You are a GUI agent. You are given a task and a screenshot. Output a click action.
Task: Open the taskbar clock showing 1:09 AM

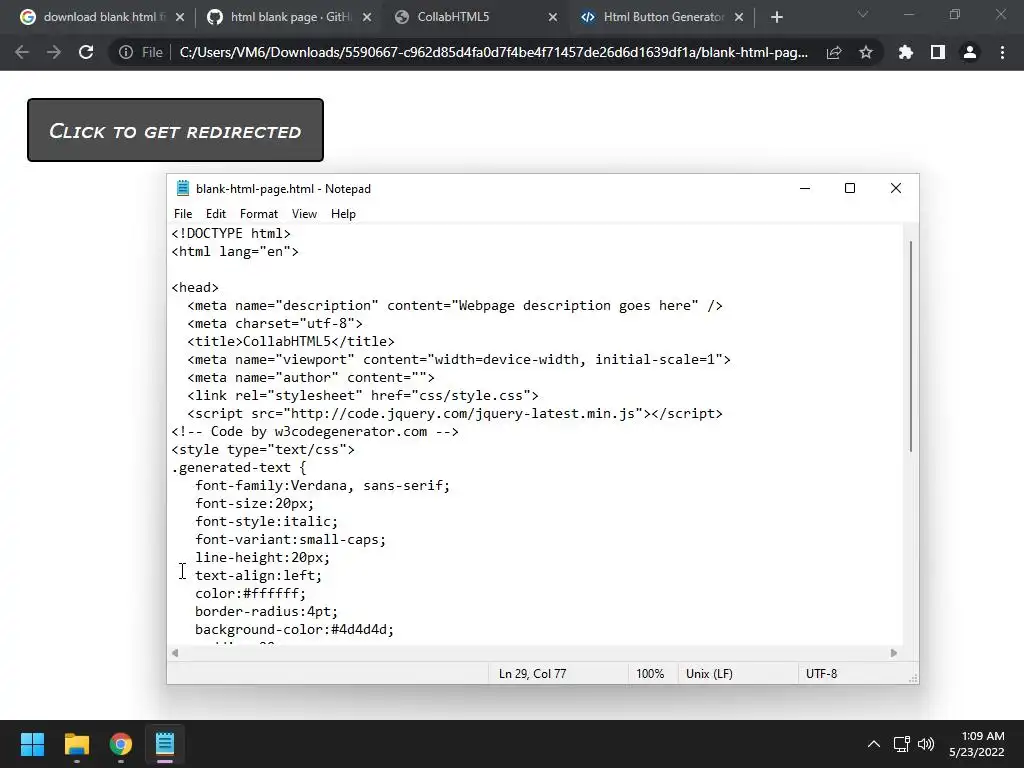tap(976, 744)
